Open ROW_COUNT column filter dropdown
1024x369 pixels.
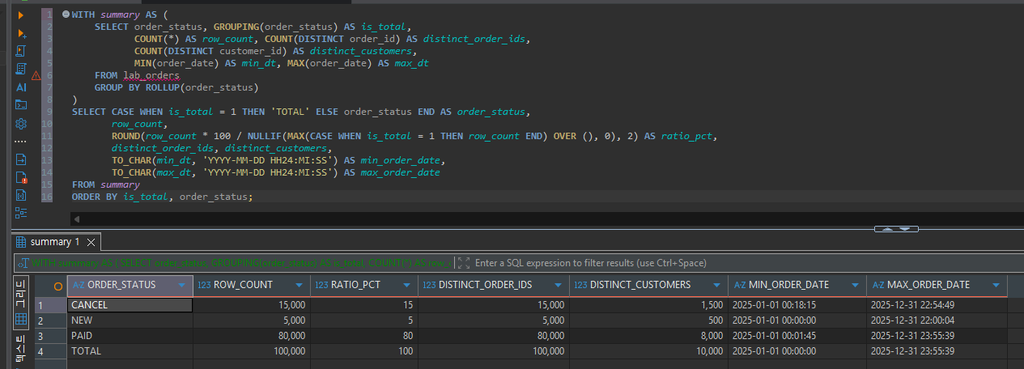click(x=299, y=285)
